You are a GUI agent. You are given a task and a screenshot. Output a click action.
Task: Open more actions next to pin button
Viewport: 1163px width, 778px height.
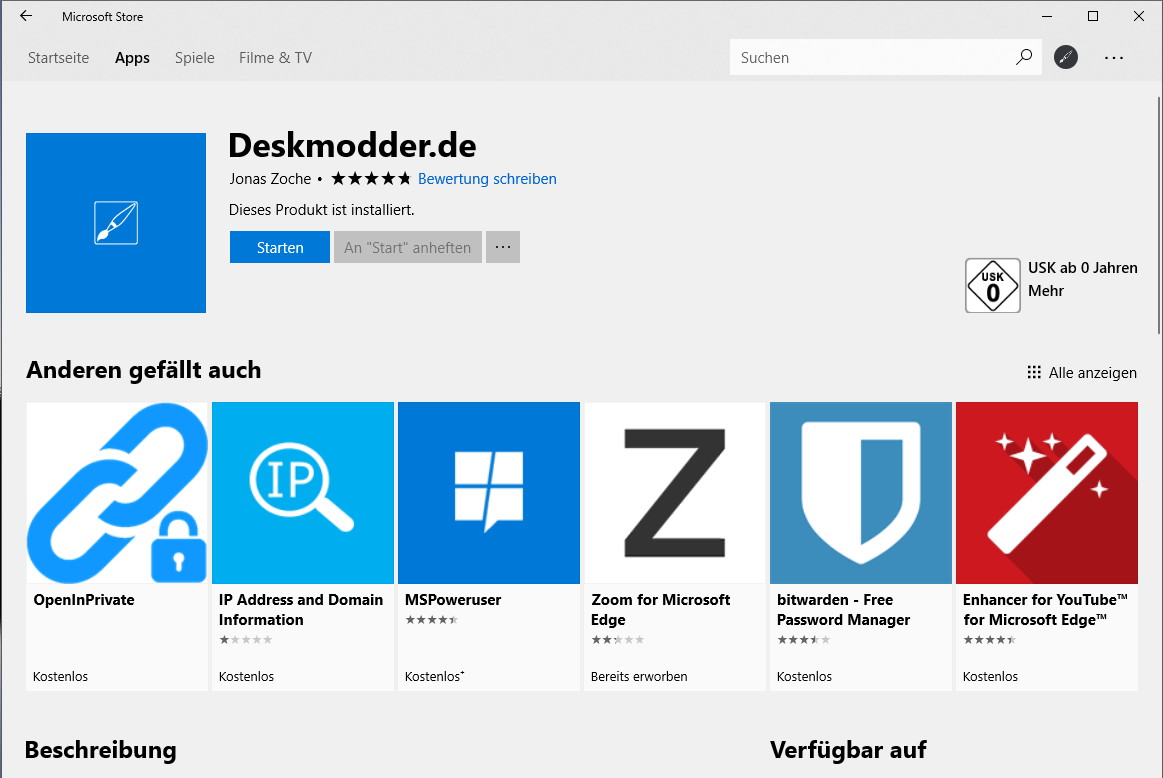coord(503,247)
